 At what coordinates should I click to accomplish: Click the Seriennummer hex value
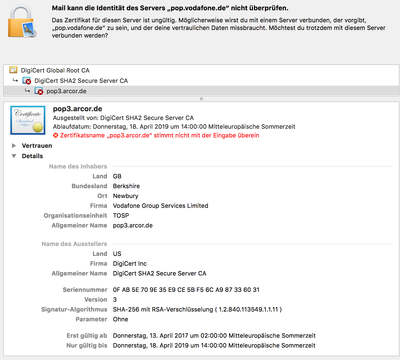[x=186, y=290]
